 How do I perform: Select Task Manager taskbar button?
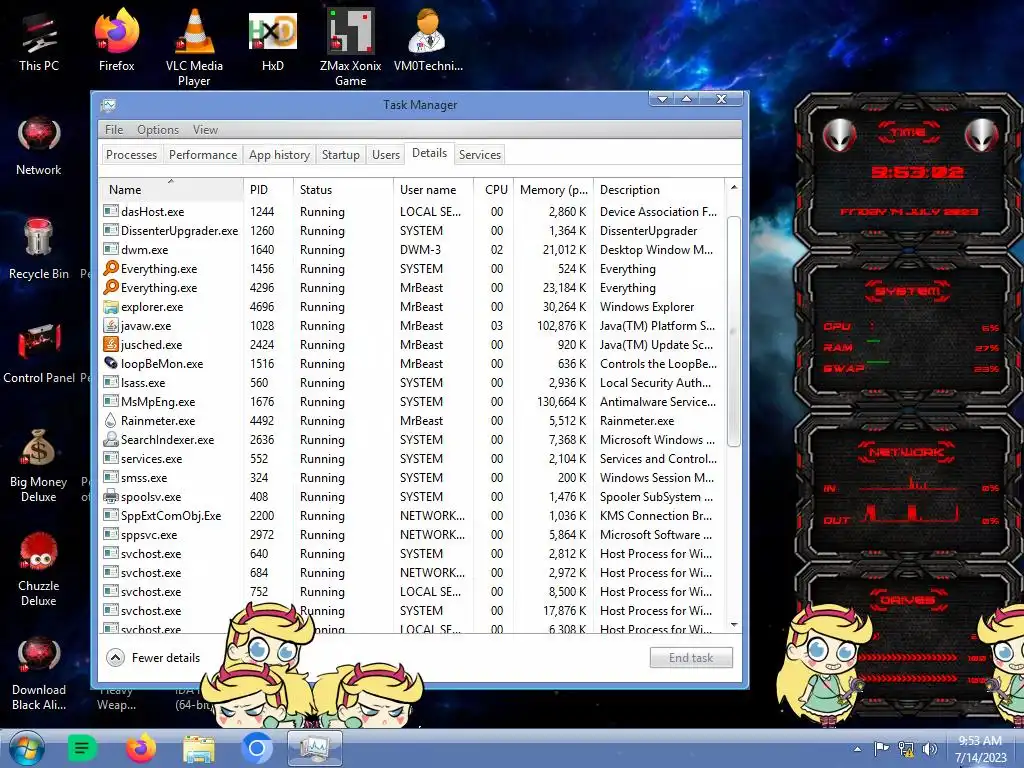[315, 748]
